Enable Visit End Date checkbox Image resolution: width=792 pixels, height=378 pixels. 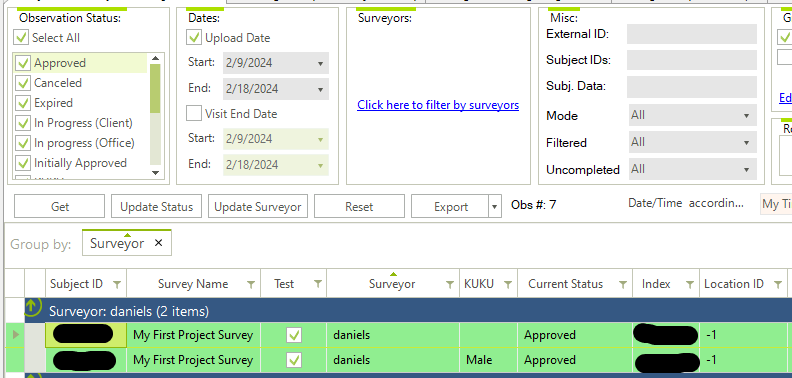pyautogui.click(x=194, y=113)
